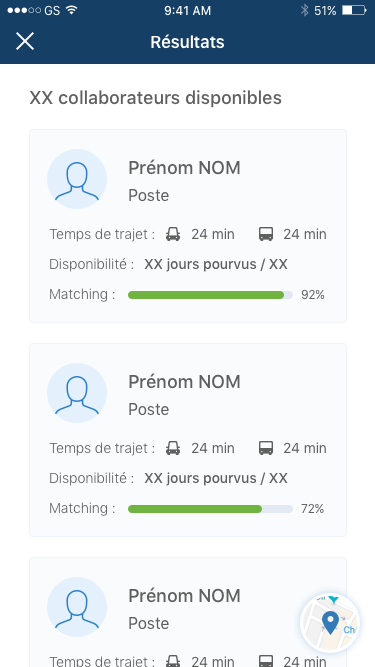Tap the Wi-Fi icon in status bar
Screen dimensions: 375x667
[x=72, y=10]
